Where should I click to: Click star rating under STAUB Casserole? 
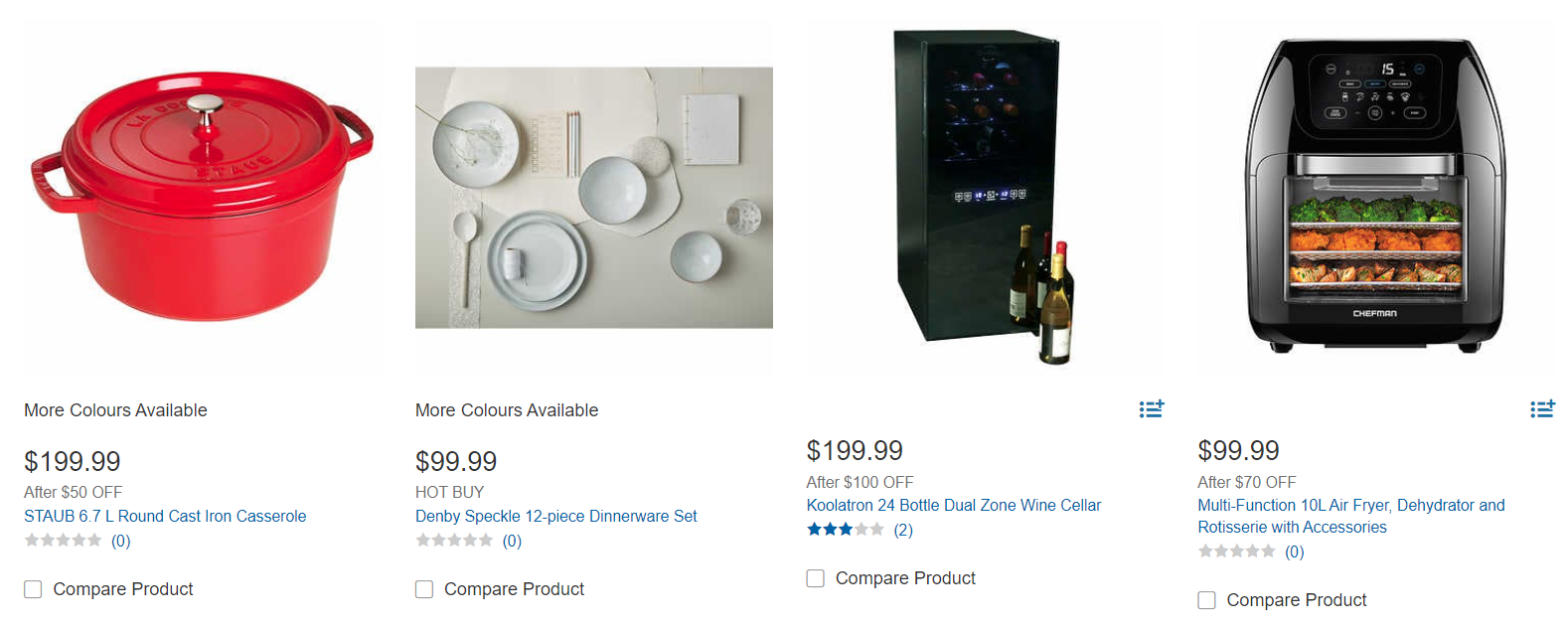[64, 541]
